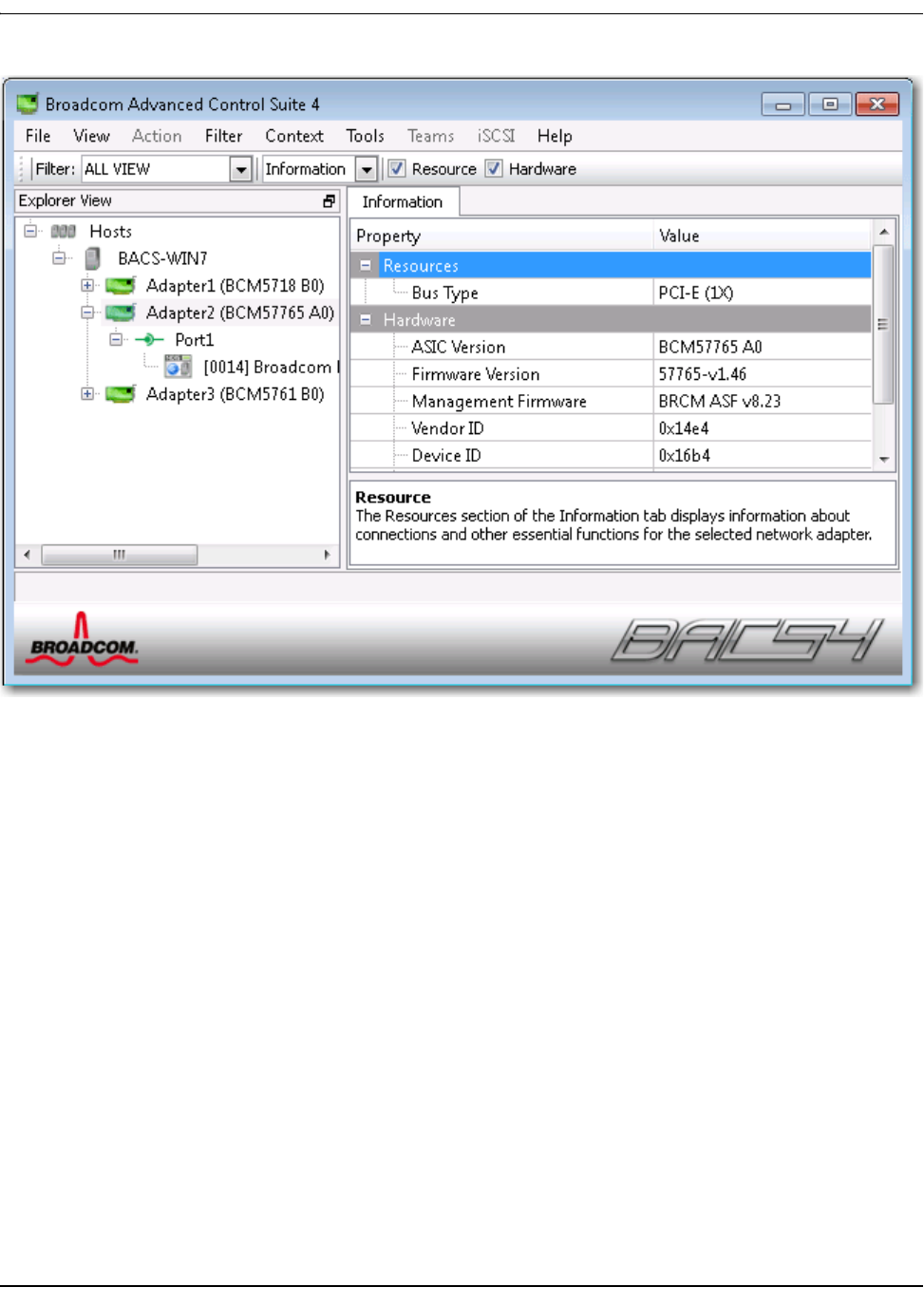Open the Filter ALL VIEW dropdown
The height and width of the screenshot is (1306, 924).
pos(241,169)
